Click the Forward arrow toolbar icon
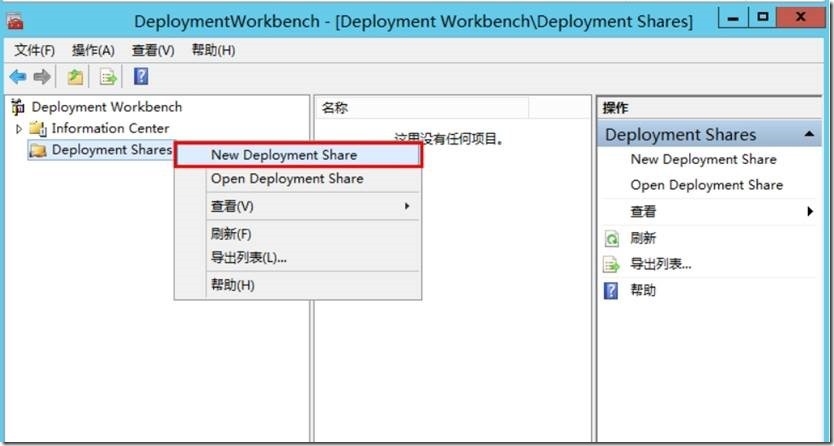This screenshot has height=446, width=834. (42, 77)
